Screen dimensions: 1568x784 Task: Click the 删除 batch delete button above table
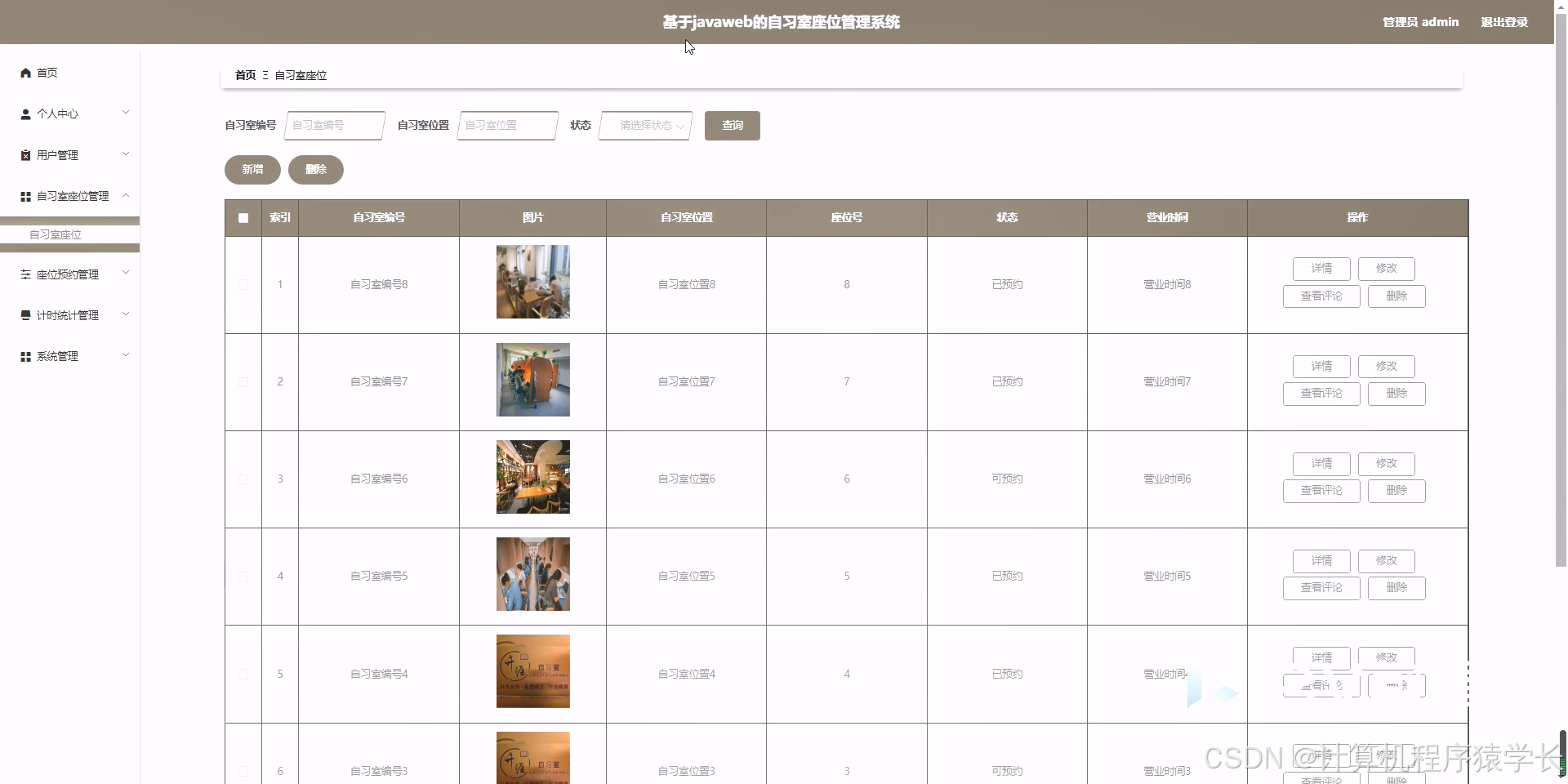(x=316, y=170)
